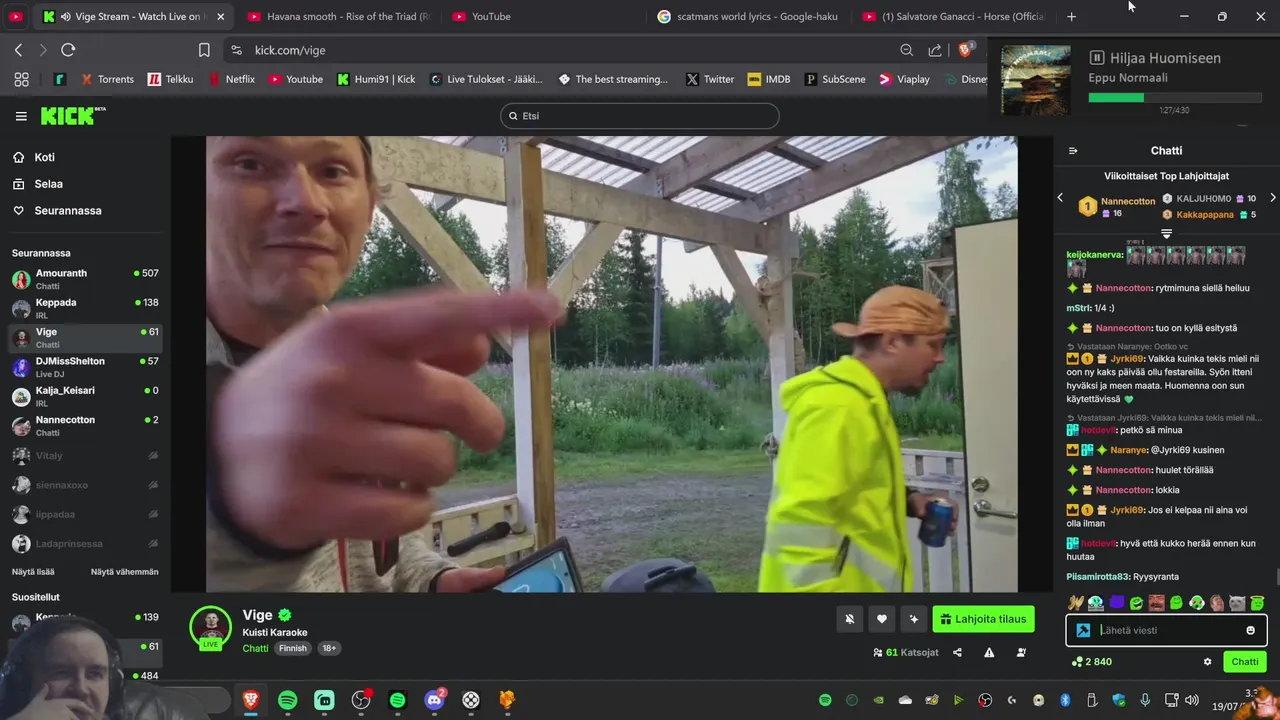1280x720 pixels.
Task: Open the moderators user icon
Action: pos(1021,653)
